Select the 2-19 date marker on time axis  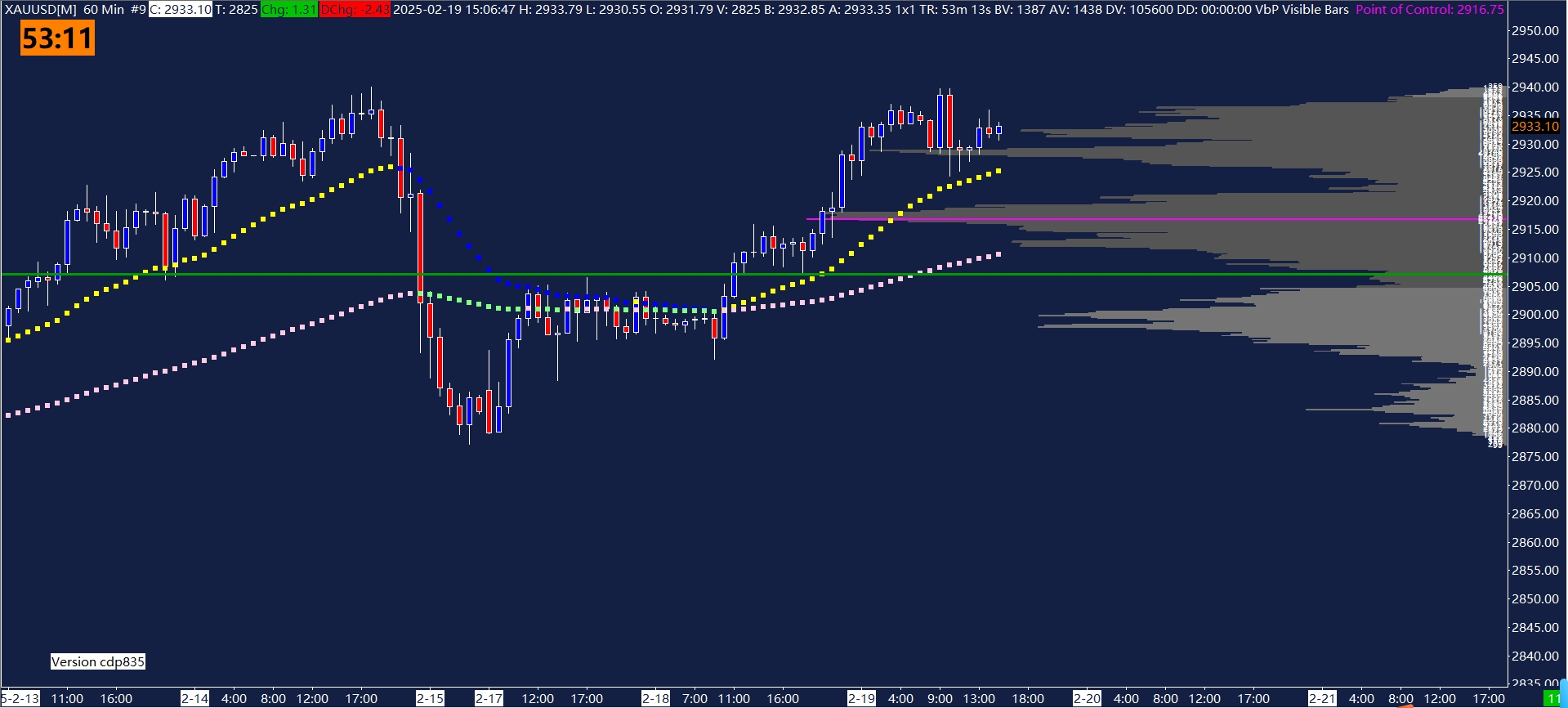(x=861, y=699)
